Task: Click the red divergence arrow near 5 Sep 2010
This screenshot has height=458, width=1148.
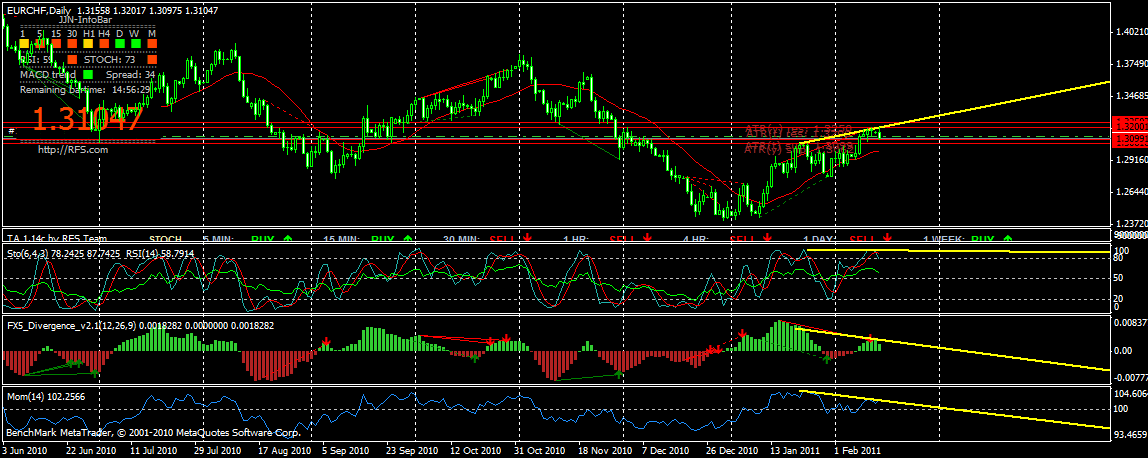Action: pos(325,341)
